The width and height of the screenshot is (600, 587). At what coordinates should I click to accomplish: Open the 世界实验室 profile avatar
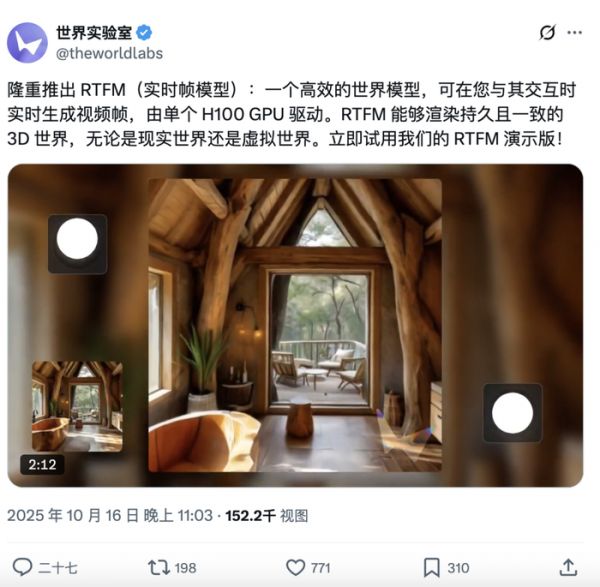click(x=27, y=42)
